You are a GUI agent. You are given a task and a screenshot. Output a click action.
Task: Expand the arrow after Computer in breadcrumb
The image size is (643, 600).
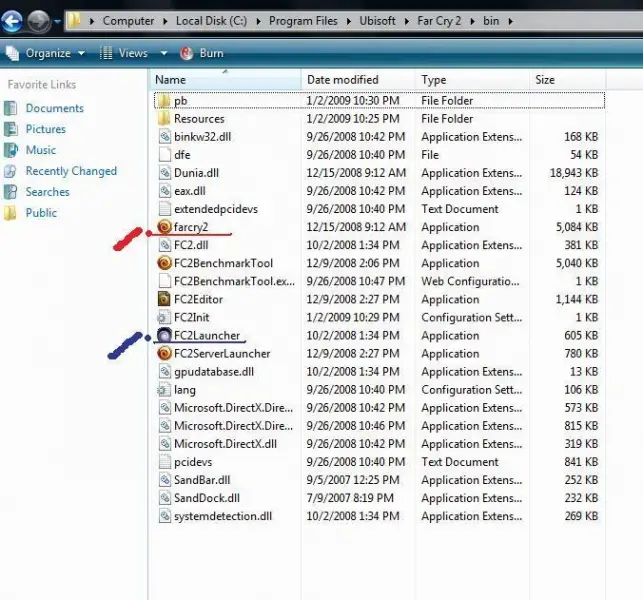[165, 21]
